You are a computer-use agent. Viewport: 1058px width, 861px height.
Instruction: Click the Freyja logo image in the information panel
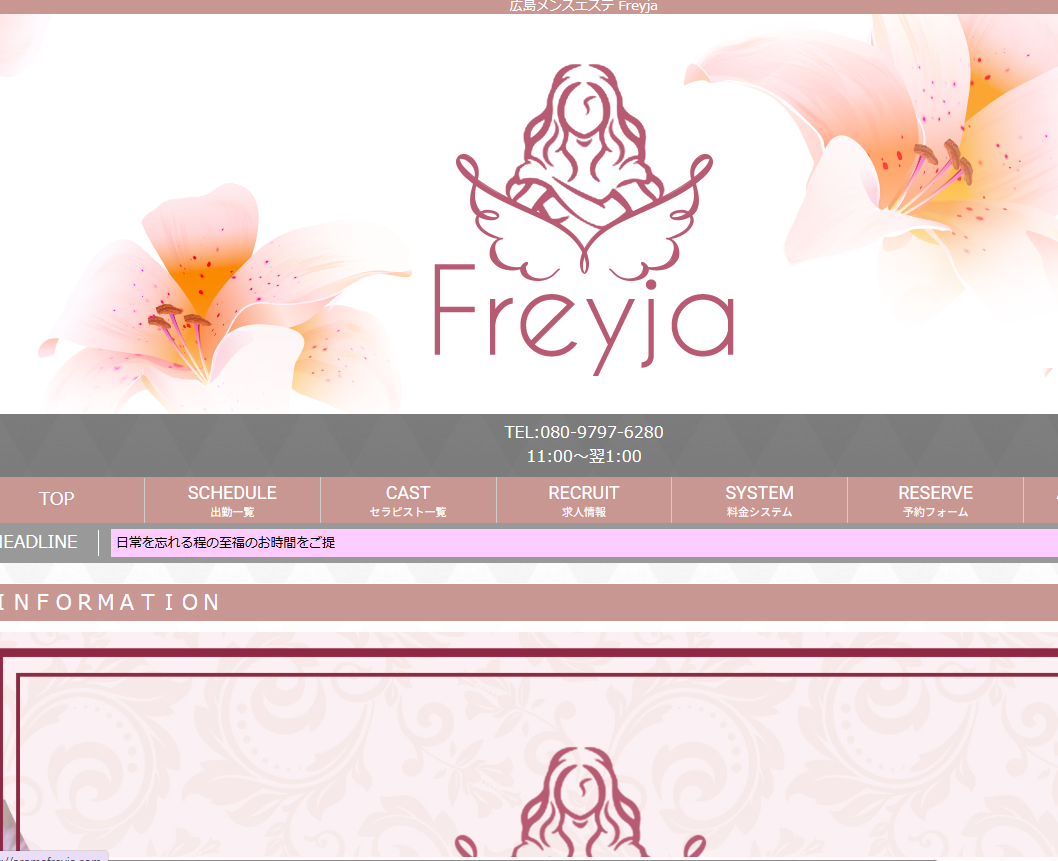[581, 803]
